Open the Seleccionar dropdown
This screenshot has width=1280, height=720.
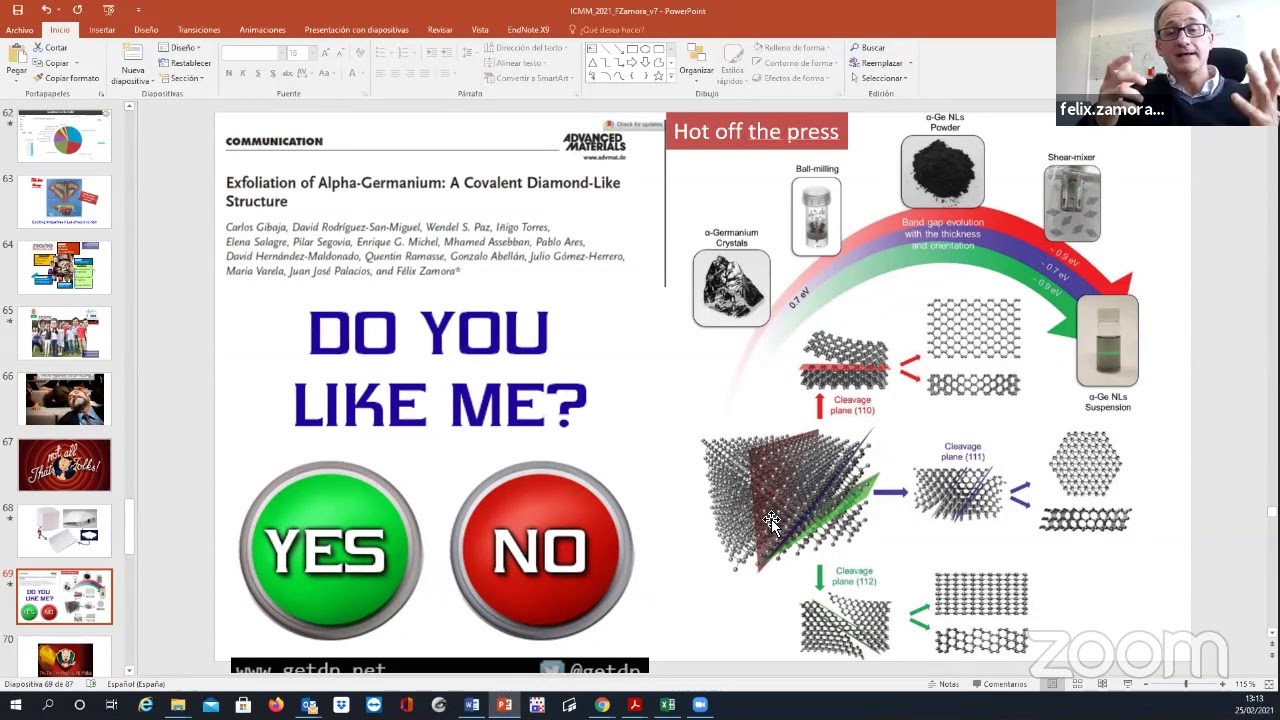(878, 78)
